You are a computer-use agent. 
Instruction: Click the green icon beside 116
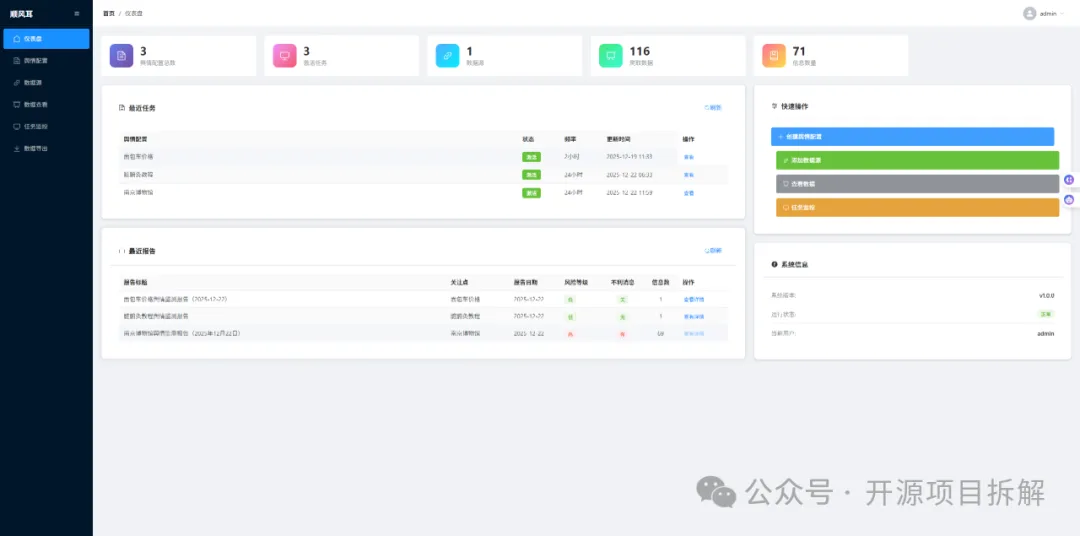coord(611,56)
